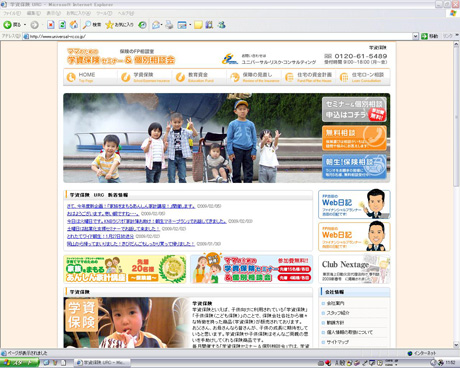Open the ツール menu

(104, 13)
